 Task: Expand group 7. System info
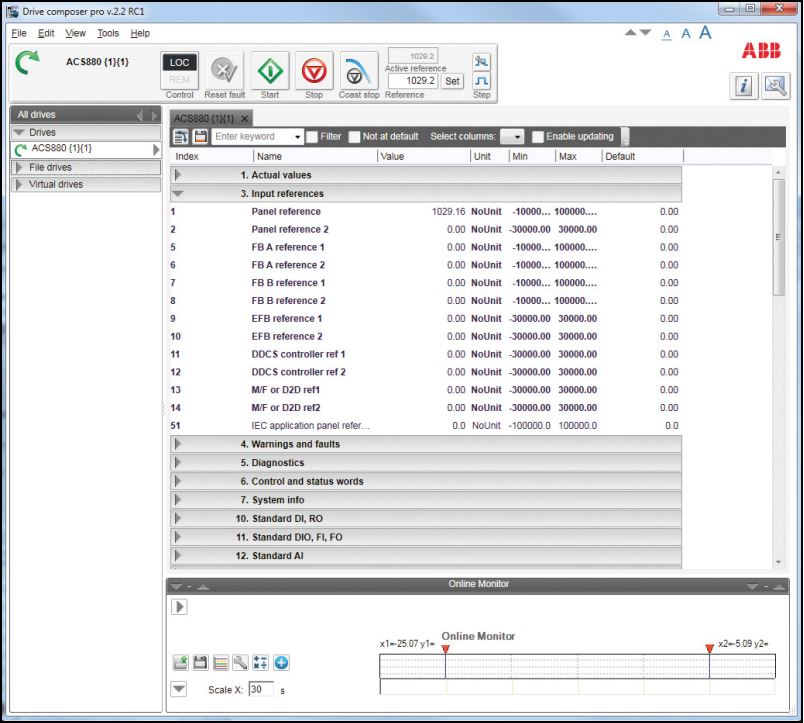tap(177, 499)
